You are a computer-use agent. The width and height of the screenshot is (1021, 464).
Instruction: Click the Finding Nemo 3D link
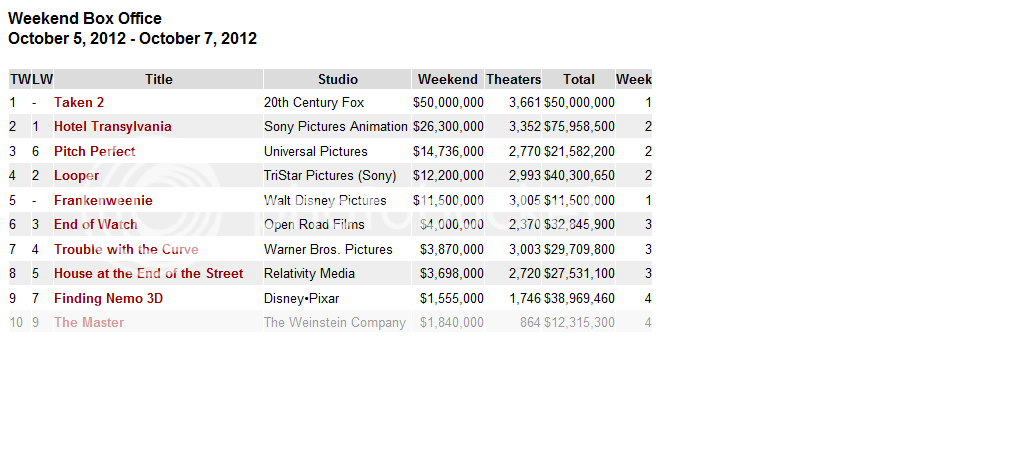[108, 298]
